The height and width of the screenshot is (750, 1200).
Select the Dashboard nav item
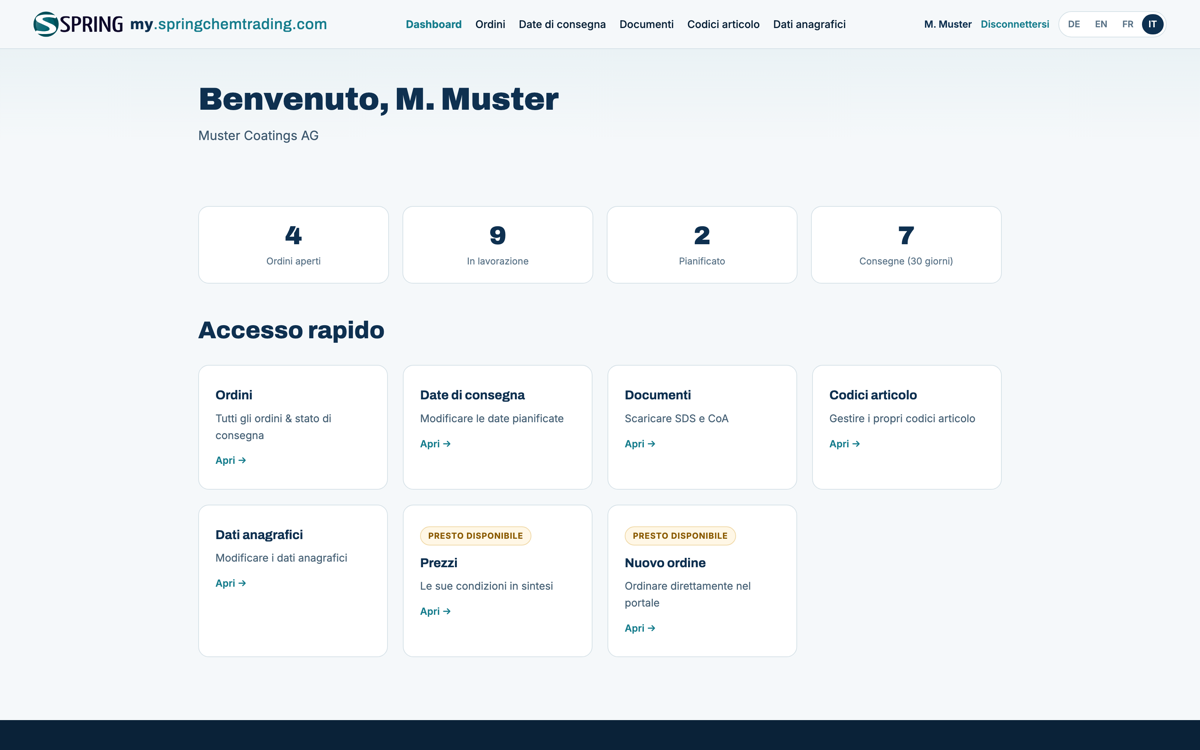(x=434, y=24)
